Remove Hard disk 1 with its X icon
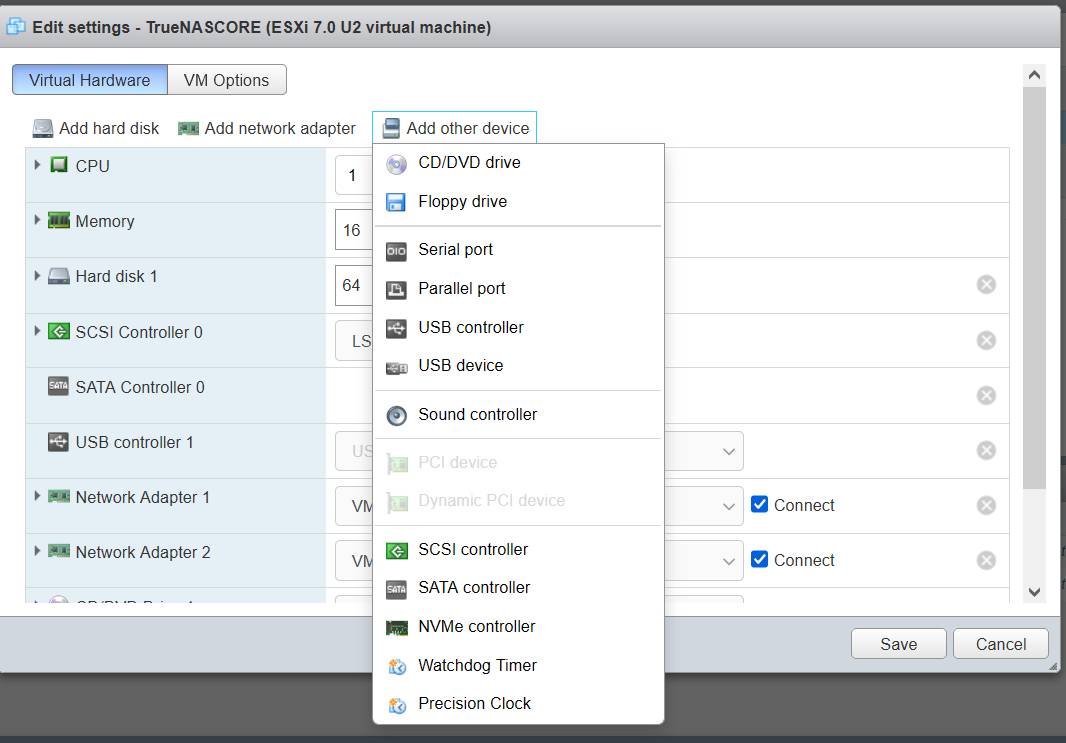Screen dimensions: 1066x743 [986, 284]
